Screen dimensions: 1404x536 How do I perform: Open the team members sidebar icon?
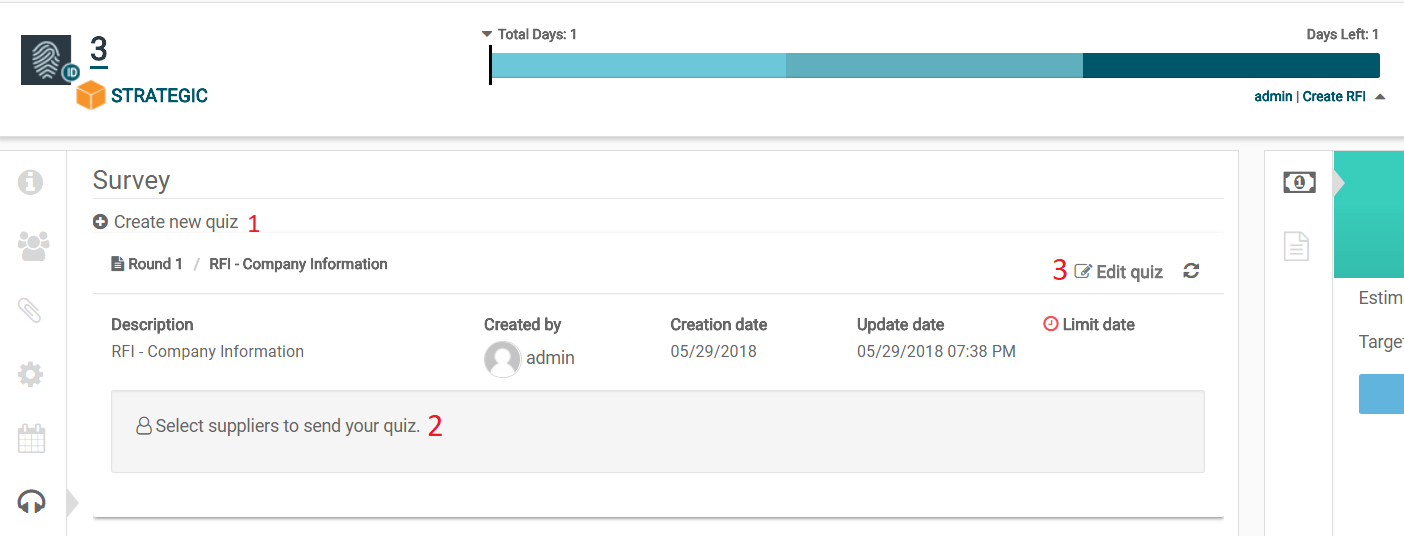coord(33,246)
